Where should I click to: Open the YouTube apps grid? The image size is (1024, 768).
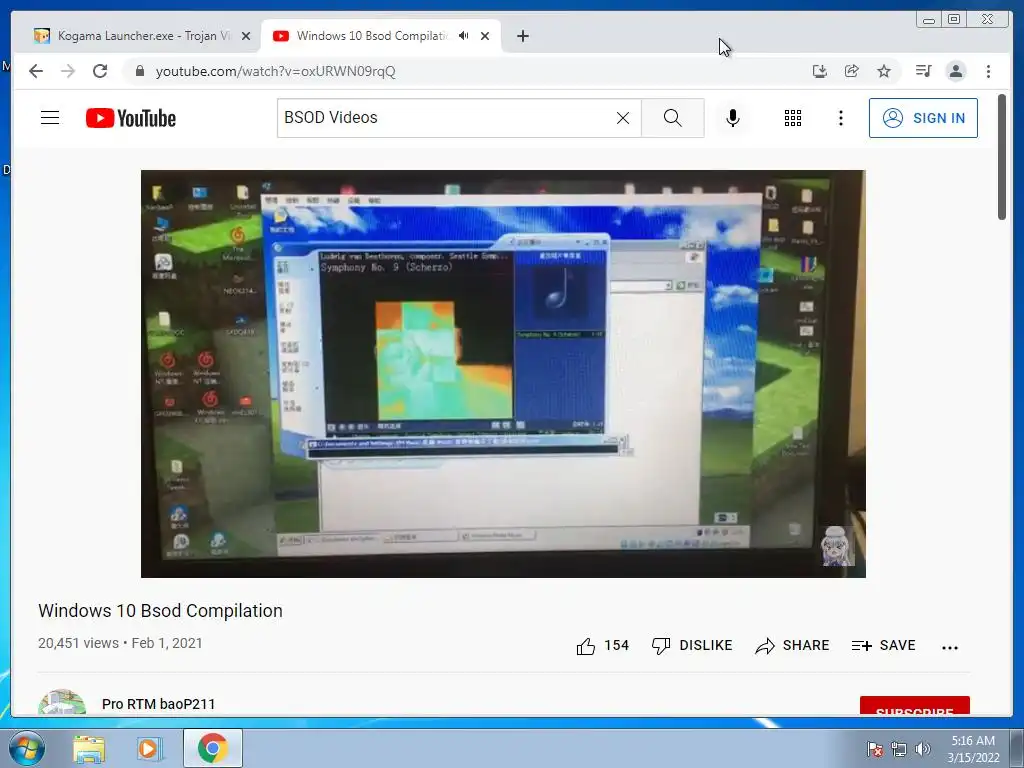point(793,118)
